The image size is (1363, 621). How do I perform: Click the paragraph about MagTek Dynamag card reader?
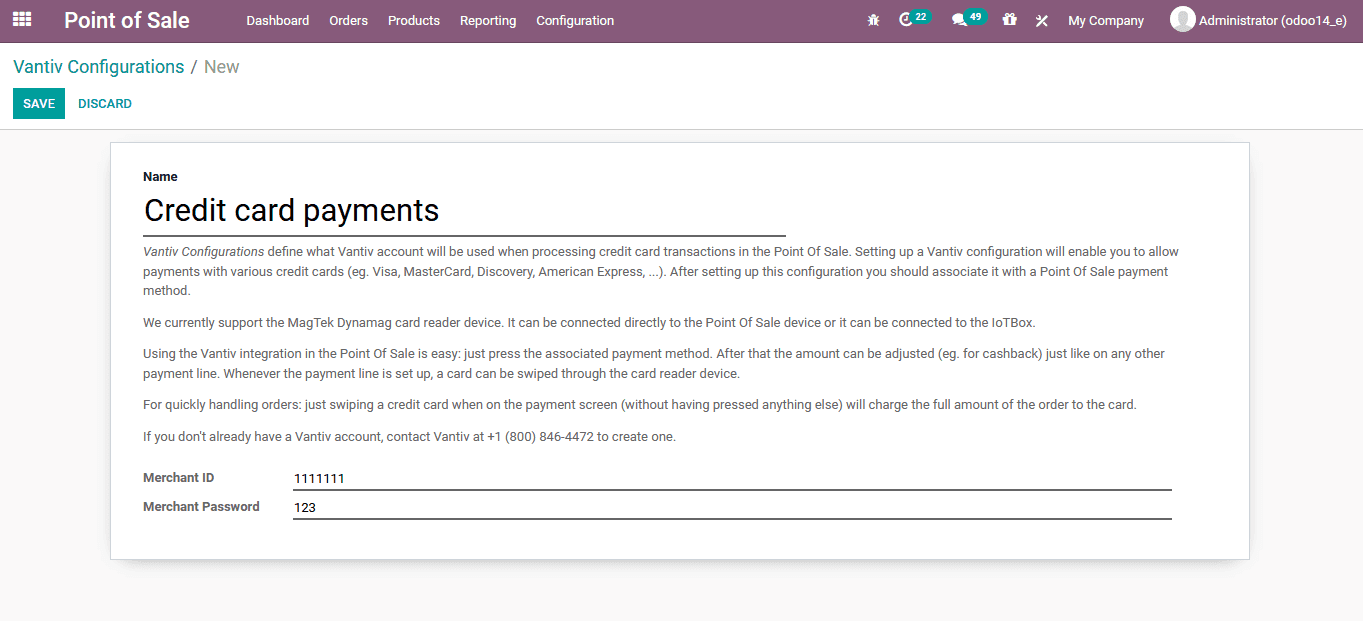589,323
